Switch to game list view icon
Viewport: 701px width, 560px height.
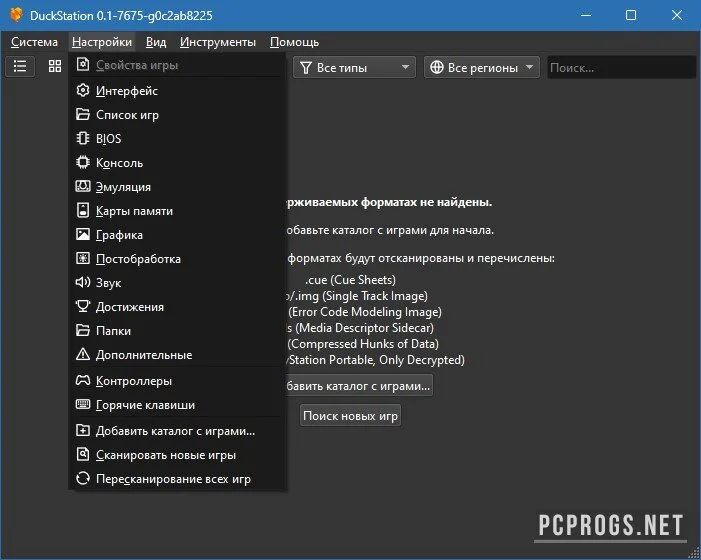20,67
